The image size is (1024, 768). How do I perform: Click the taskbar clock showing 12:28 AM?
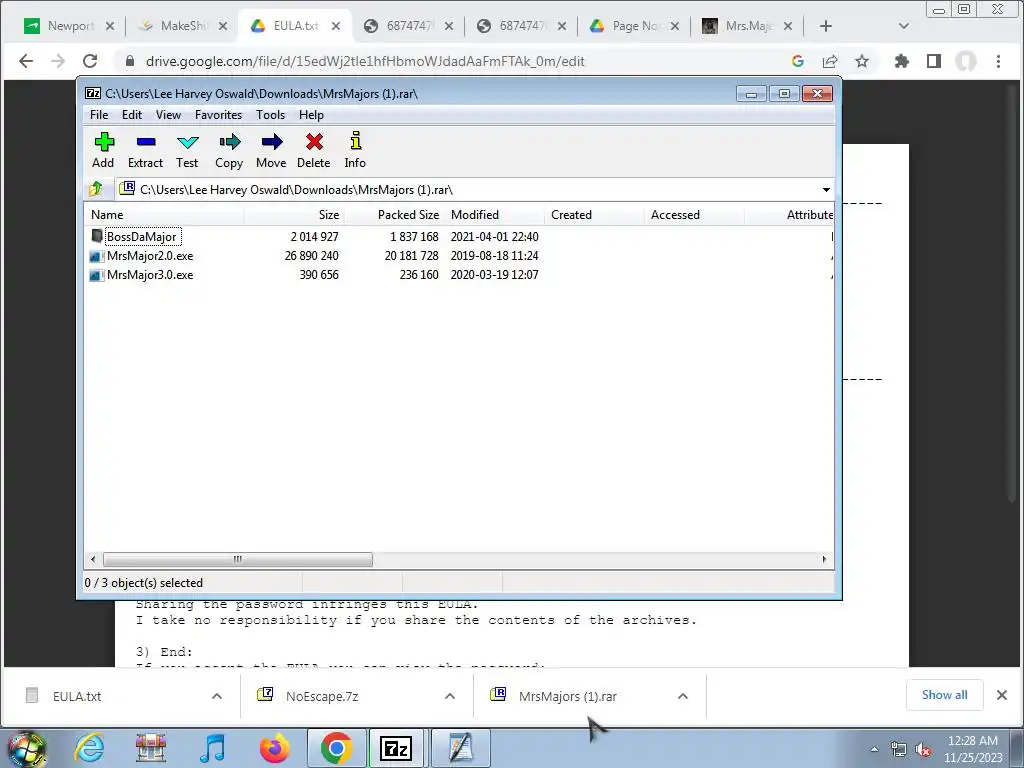[973, 749]
